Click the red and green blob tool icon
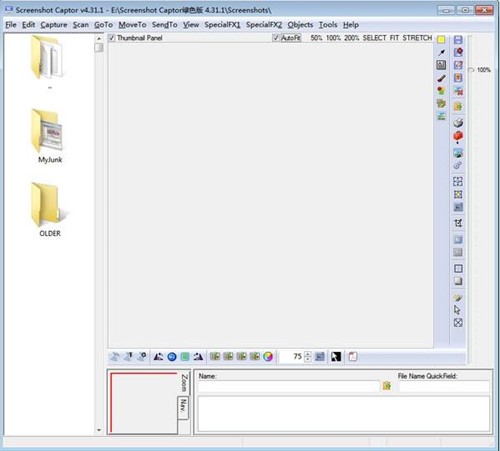Screen dimensions: 500x451 (x=441, y=91)
